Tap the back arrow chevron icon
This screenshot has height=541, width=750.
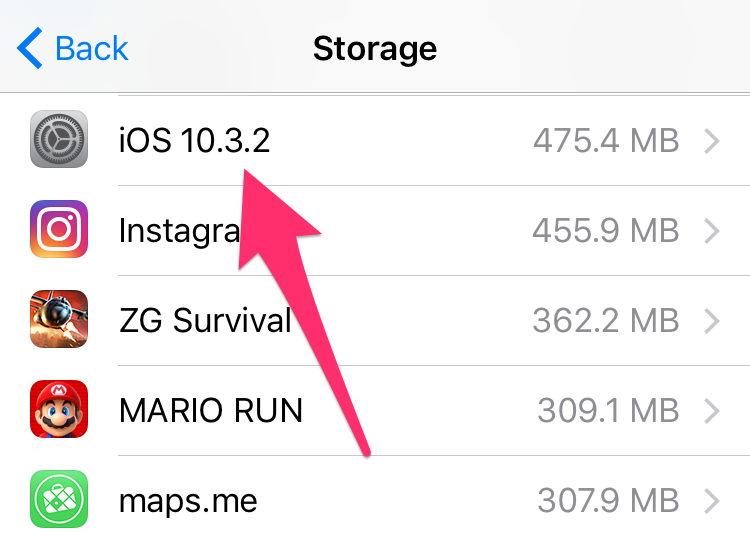click(x=31, y=48)
